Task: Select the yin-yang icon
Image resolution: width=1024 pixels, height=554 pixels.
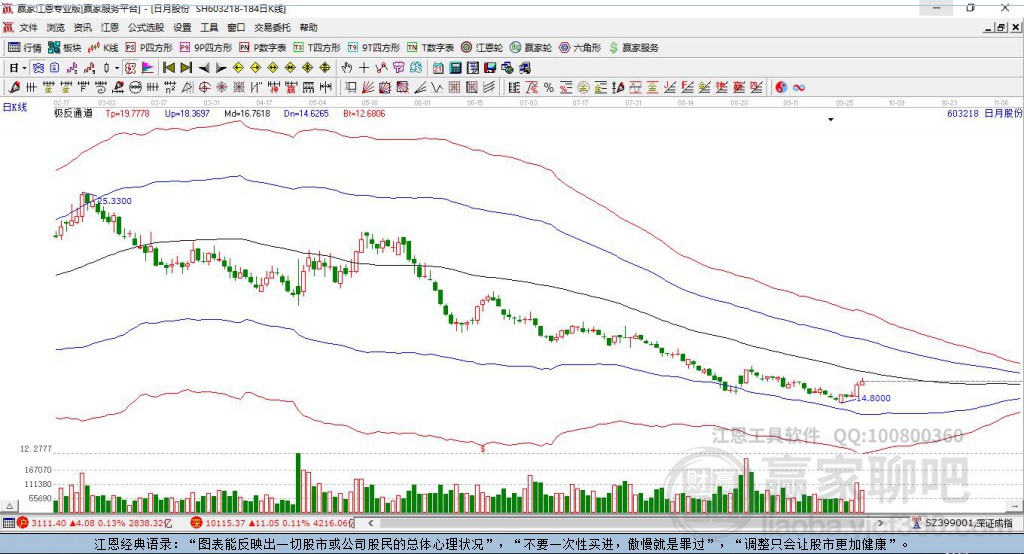Action: click(781, 87)
